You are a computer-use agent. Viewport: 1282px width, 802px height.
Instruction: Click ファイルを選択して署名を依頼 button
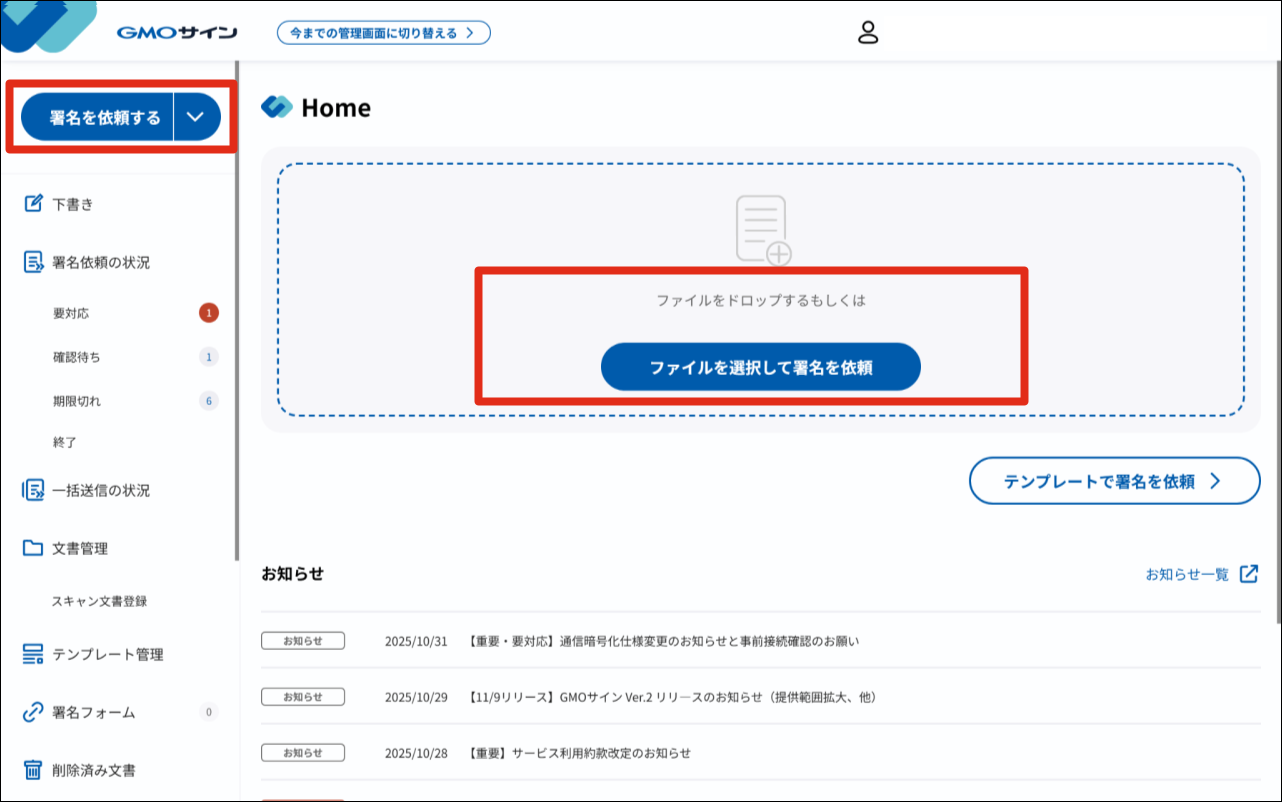761,367
